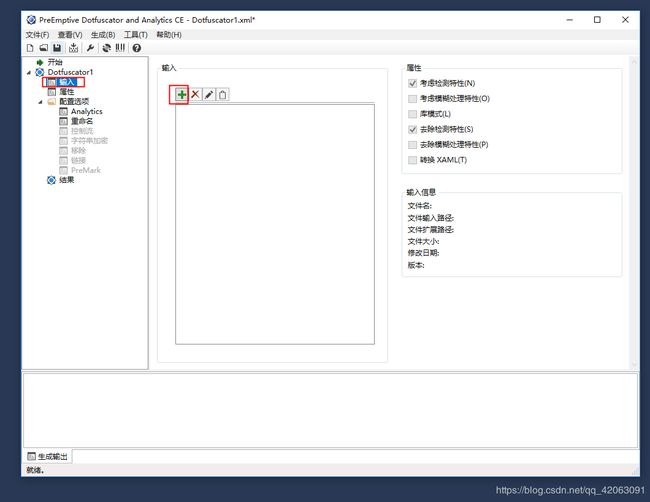Click the greyed 链接 tree item

coord(78,160)
